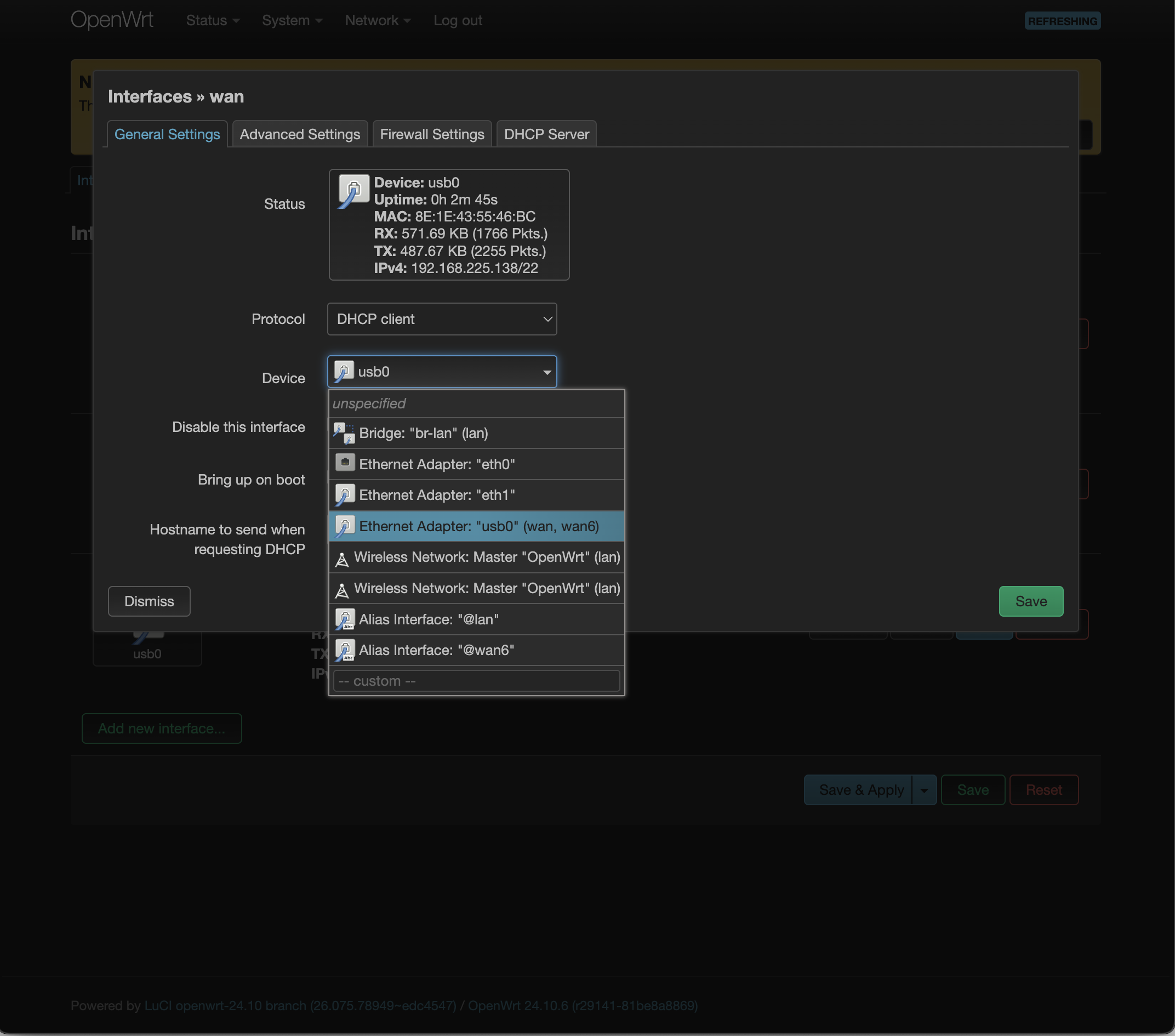This screenshot has height=1036, width=1175.
Task: Click the eth1 adapter icon in device list
Action: [345, 494]
